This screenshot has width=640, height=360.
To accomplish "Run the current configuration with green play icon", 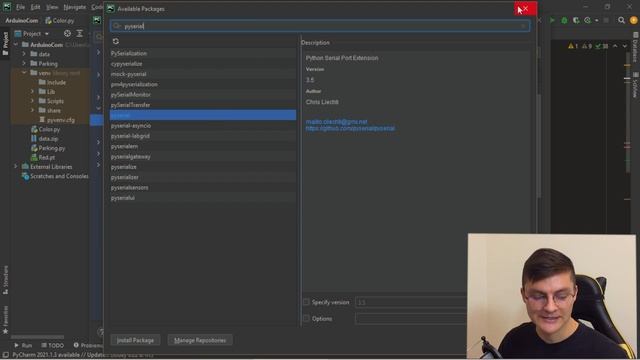I will (552, 20).
